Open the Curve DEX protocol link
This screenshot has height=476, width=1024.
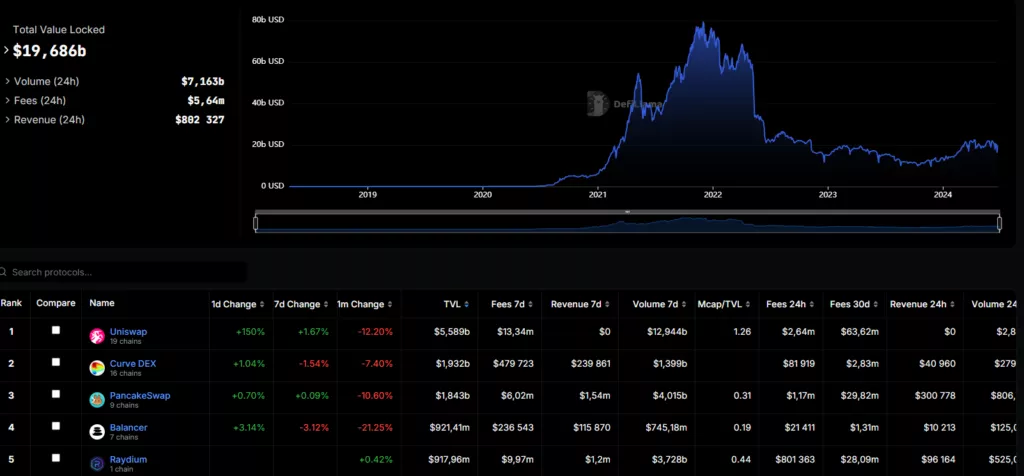[x=133, y=364]
